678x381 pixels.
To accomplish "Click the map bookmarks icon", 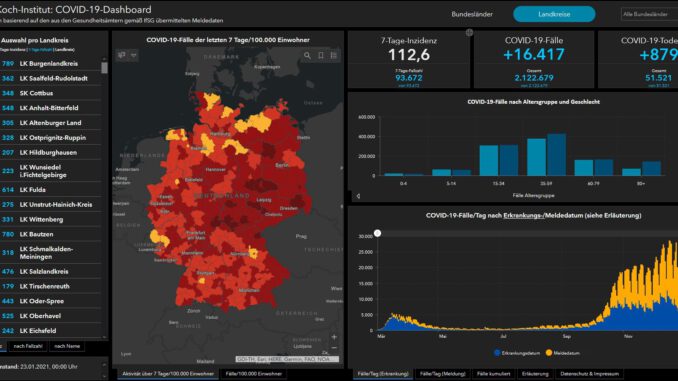I will pos(321,55).
